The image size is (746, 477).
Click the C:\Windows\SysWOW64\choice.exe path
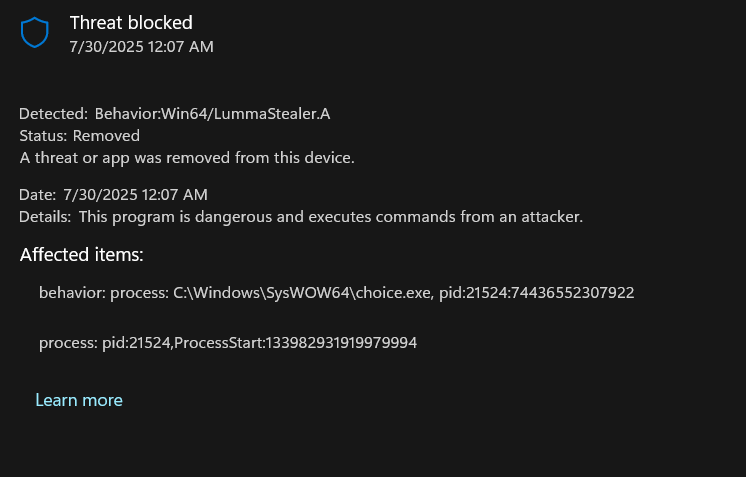(x=303, y=292)
